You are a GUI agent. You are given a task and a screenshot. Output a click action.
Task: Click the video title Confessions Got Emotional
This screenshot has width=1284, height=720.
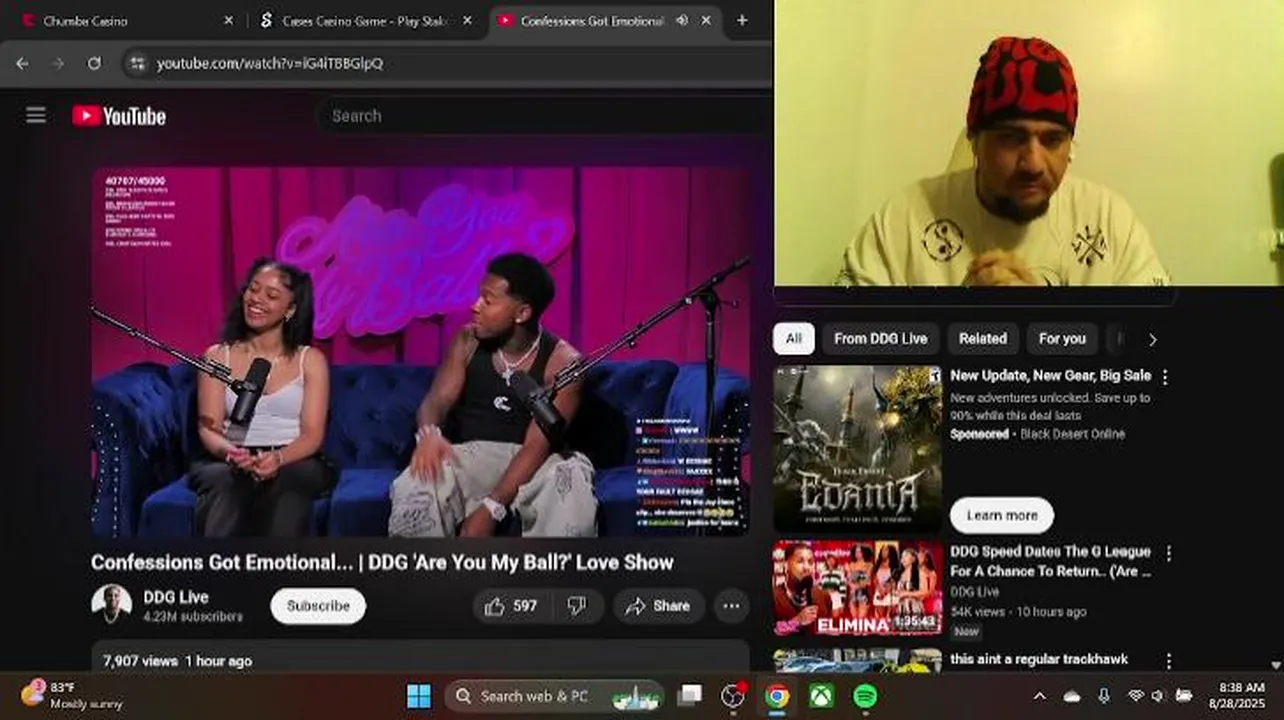click(382, 562)
